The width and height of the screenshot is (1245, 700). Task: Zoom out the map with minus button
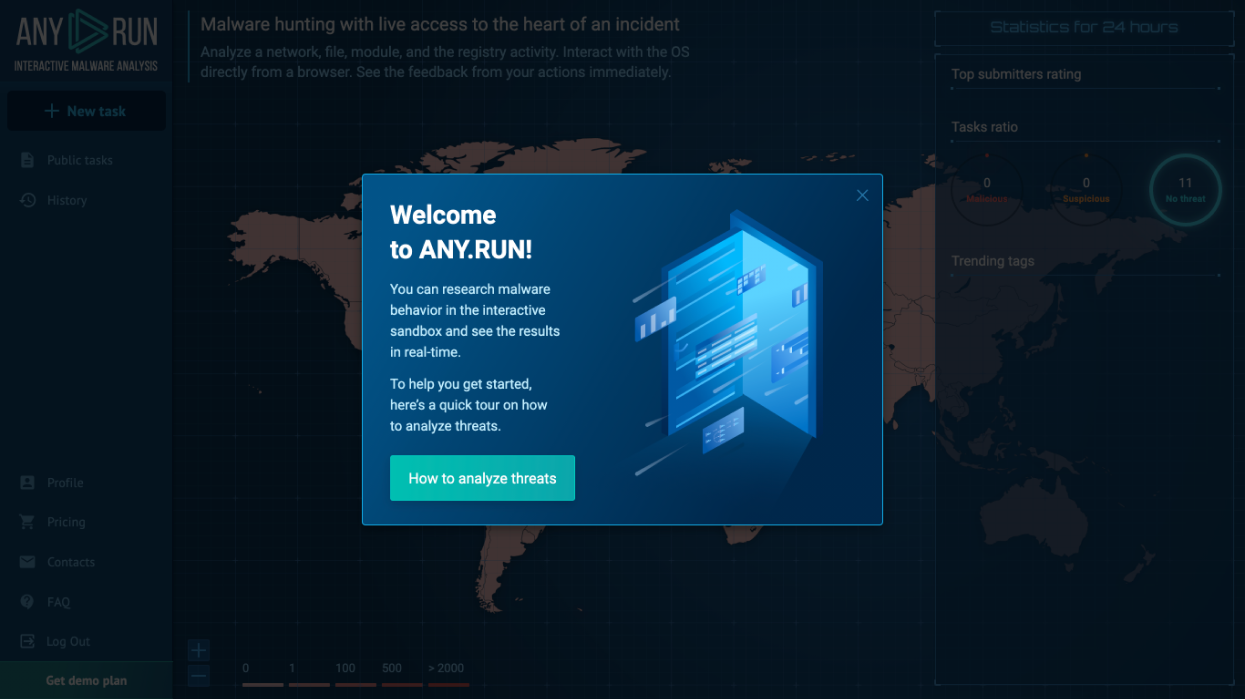tap(198, 676)
